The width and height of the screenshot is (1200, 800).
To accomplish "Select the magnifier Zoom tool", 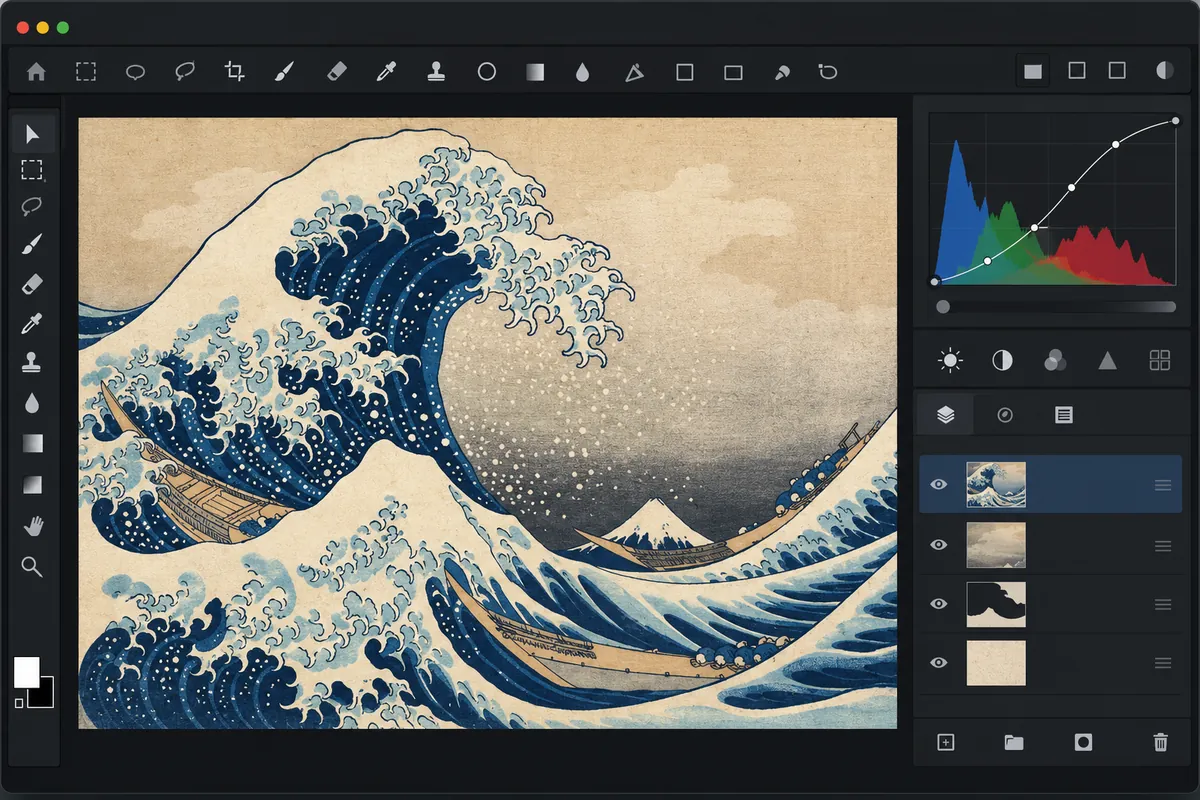I will pyautogui.click(x=33, y=567).
